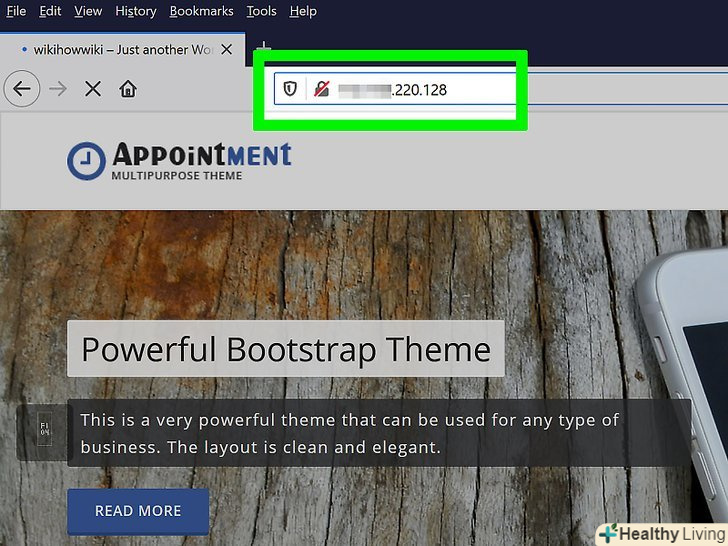Click the Powerful Bootstrap Theme heading
The height and width of the screenshot is (546, 728).
point(286,349)
